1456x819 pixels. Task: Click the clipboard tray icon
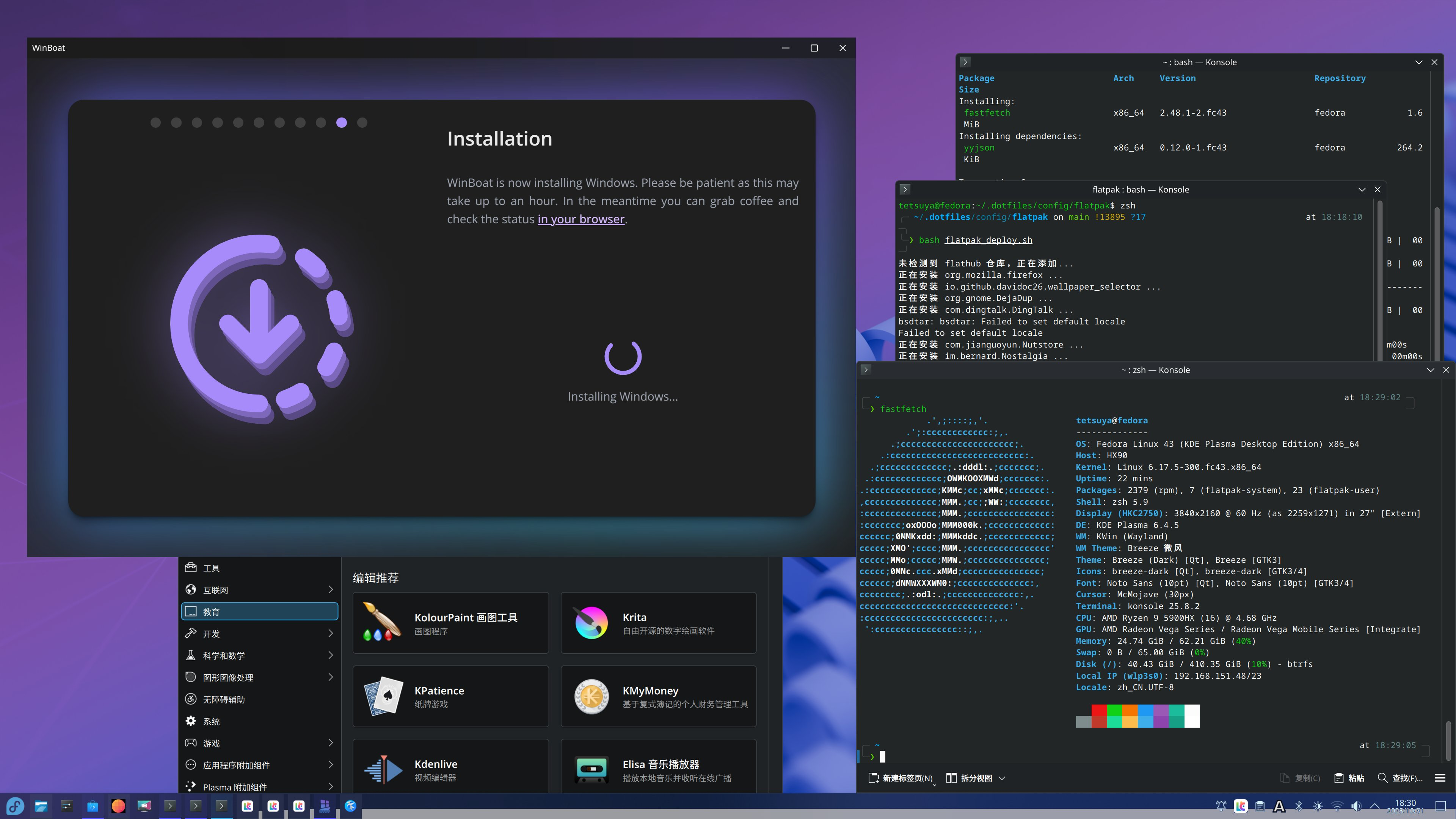pyautogui.click(x=1260, y=806)
